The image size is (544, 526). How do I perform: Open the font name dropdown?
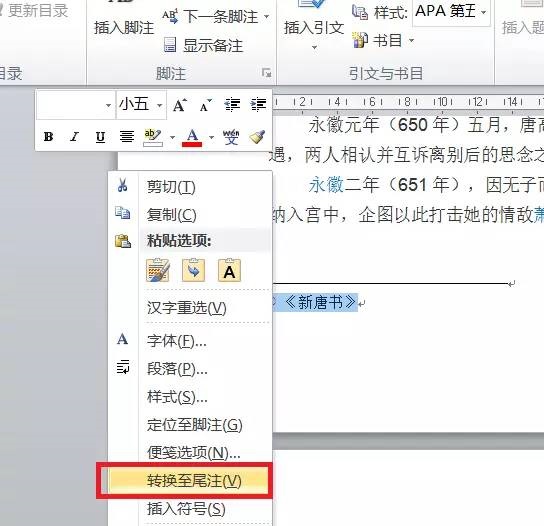tap(108, 105)
